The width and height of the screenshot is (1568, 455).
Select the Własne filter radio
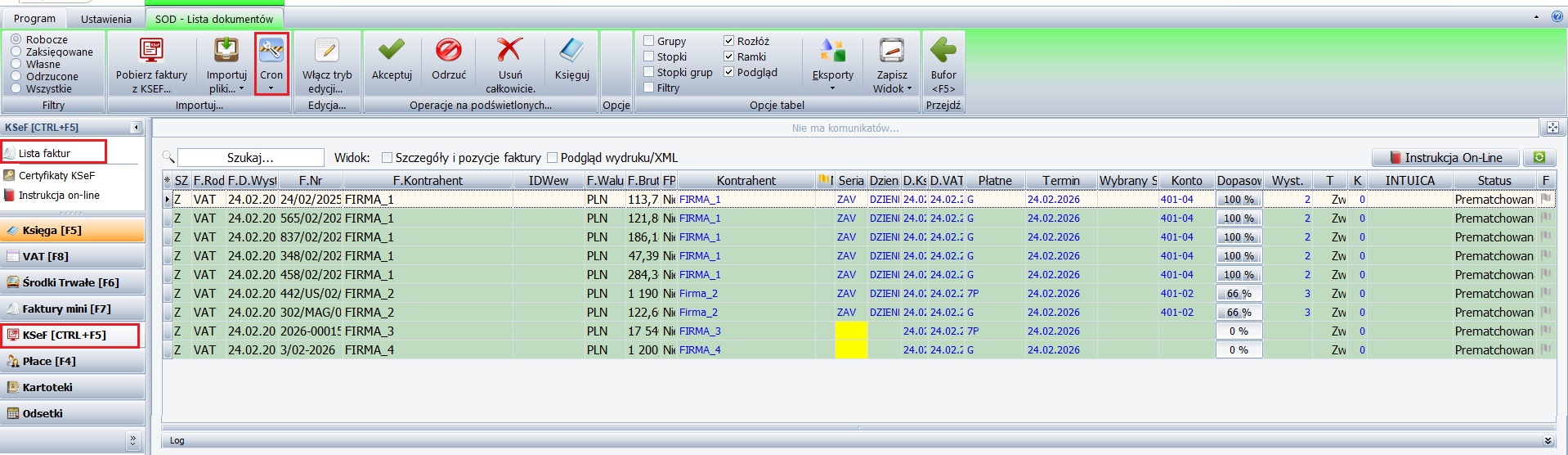pos(16,64)
